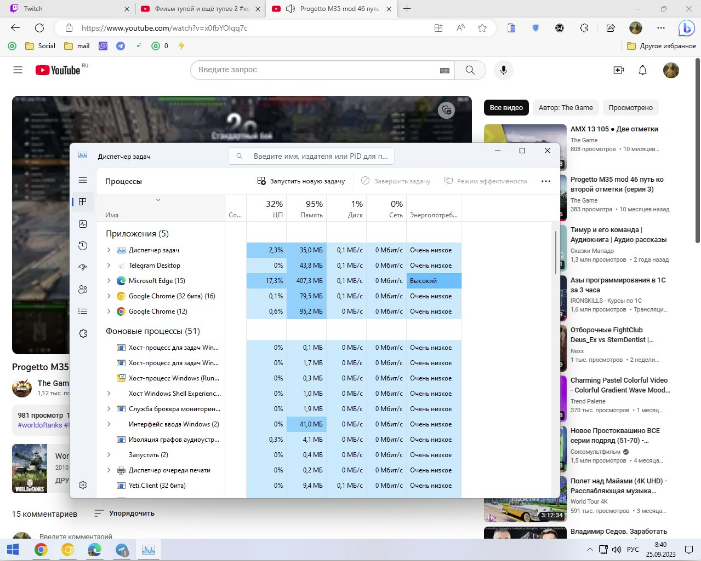
Task: Open App history in Task Manager sidebar
Action: pyautogui.click(x=83, y=245)
